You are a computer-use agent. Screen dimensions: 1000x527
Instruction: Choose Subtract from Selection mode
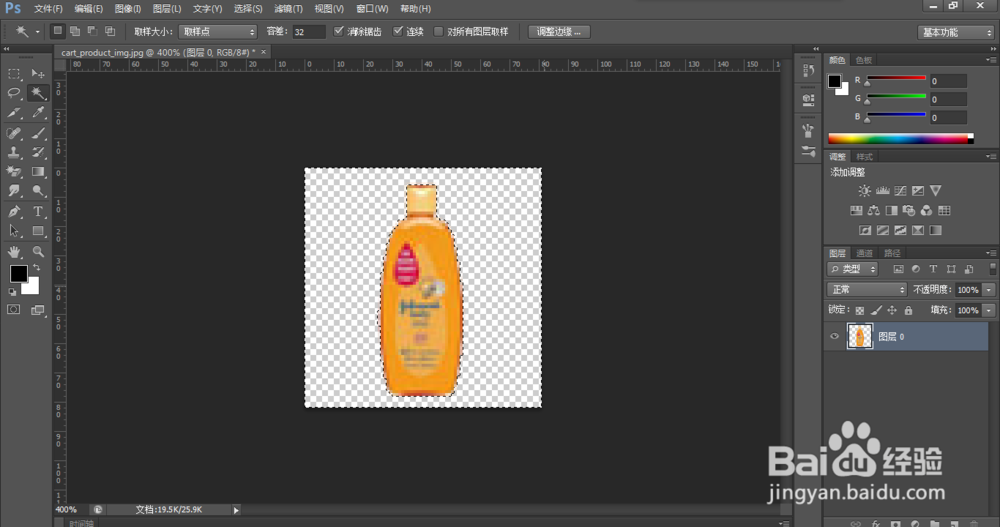click(x=92, y=31)
